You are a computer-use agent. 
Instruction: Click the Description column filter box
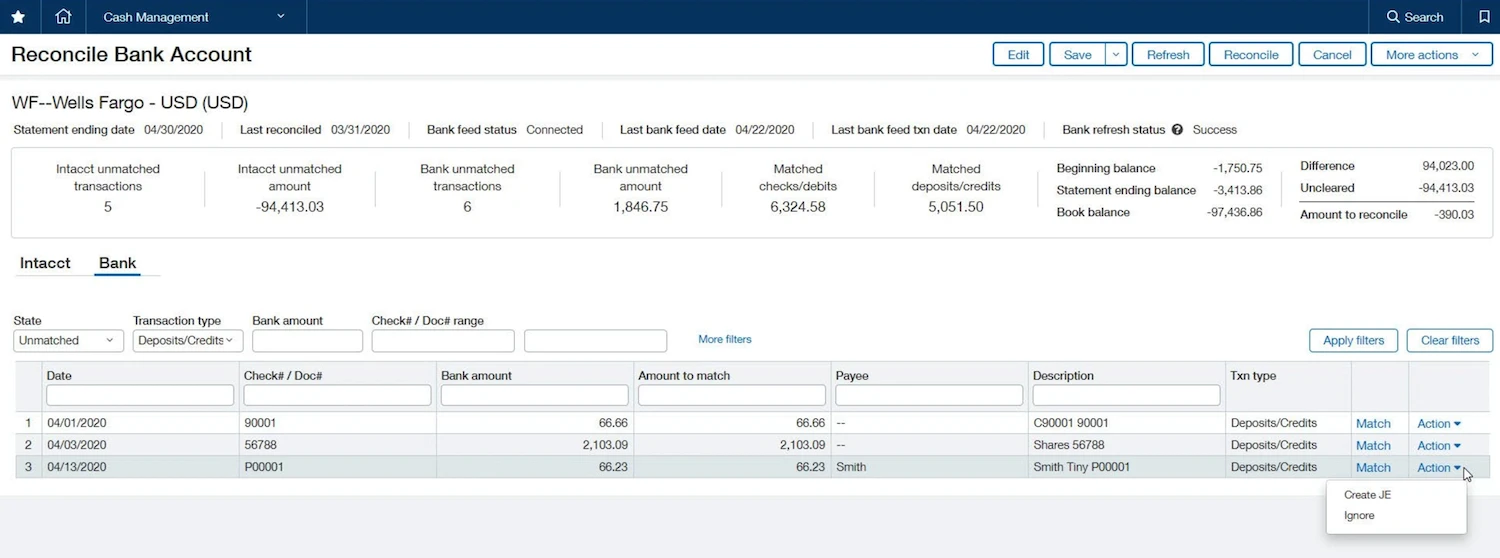point(1126,396)
